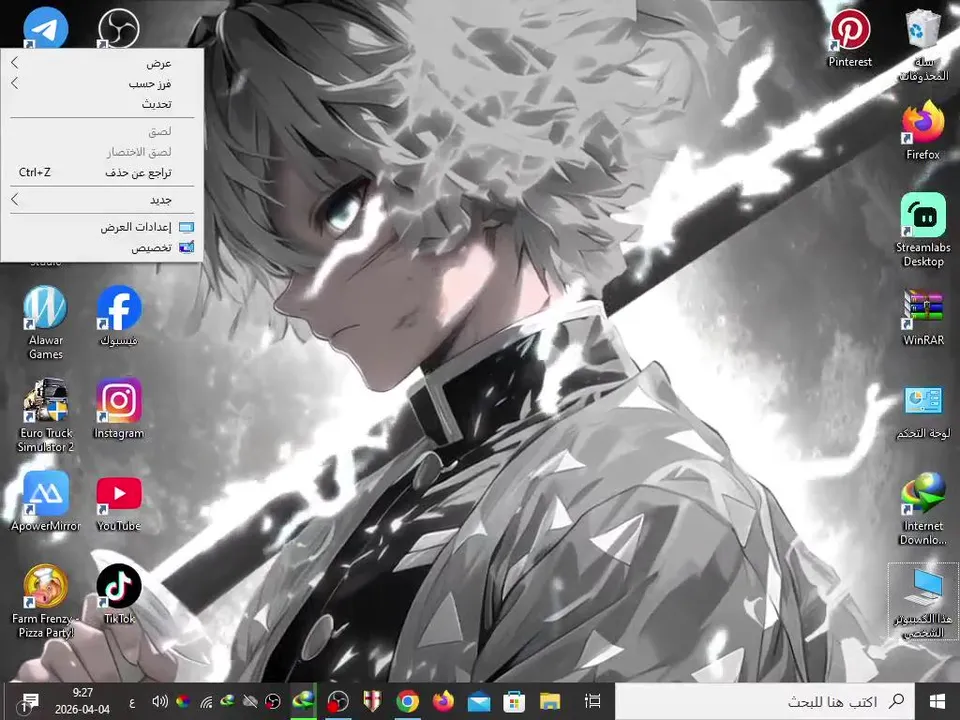This screenshot has height=720, width=960.
Task: Select the Control Panel (لوحة التحكم) icon
Action: [x=923, y=411]
